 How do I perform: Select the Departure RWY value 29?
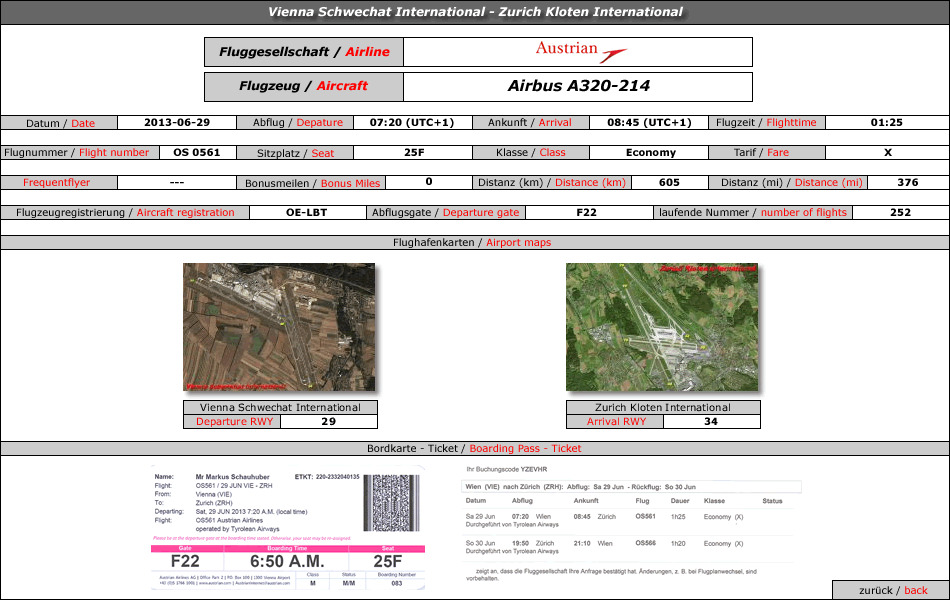pyautogui.click(x=329, y=422)
